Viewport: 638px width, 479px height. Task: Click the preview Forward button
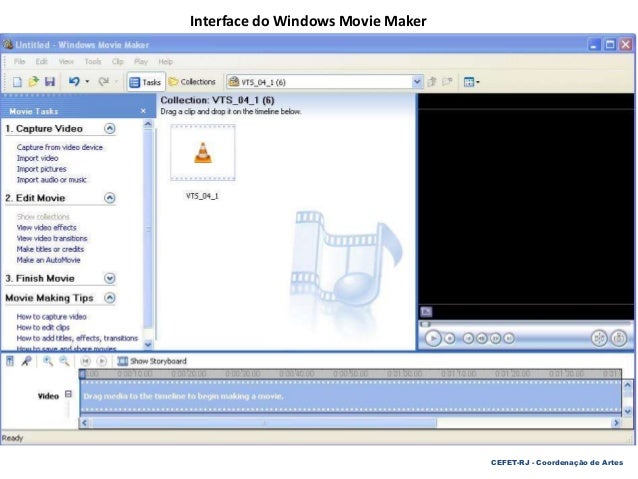click(509, 338)
